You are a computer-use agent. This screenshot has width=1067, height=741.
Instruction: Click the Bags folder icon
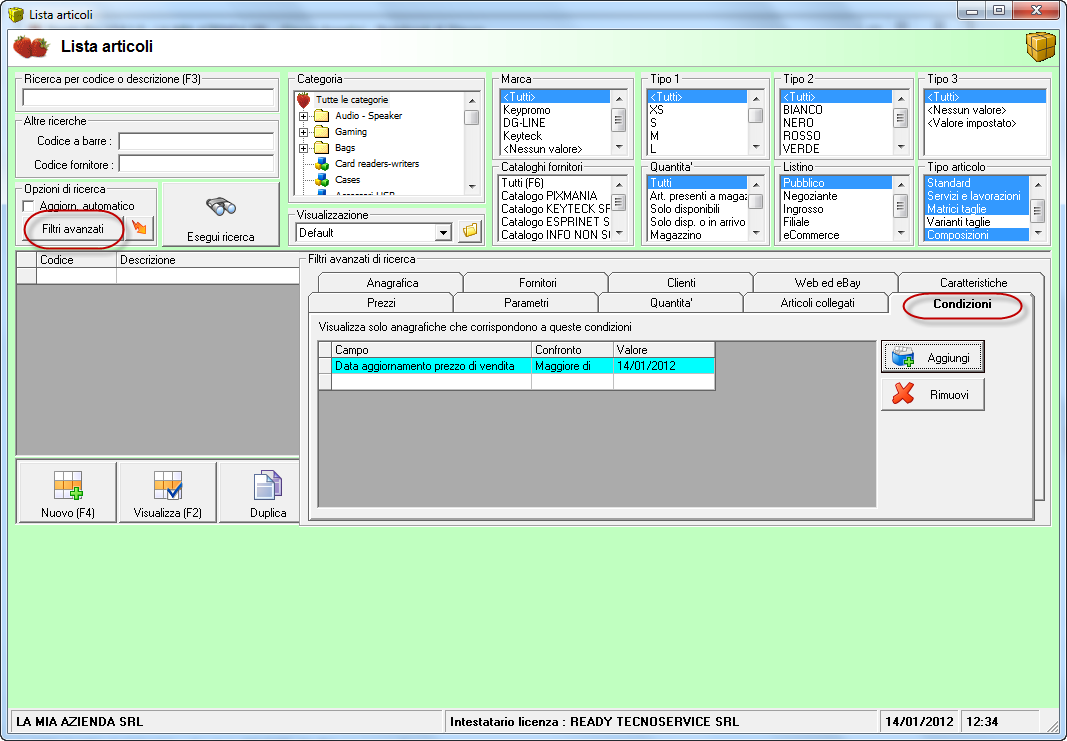point(322,148)
